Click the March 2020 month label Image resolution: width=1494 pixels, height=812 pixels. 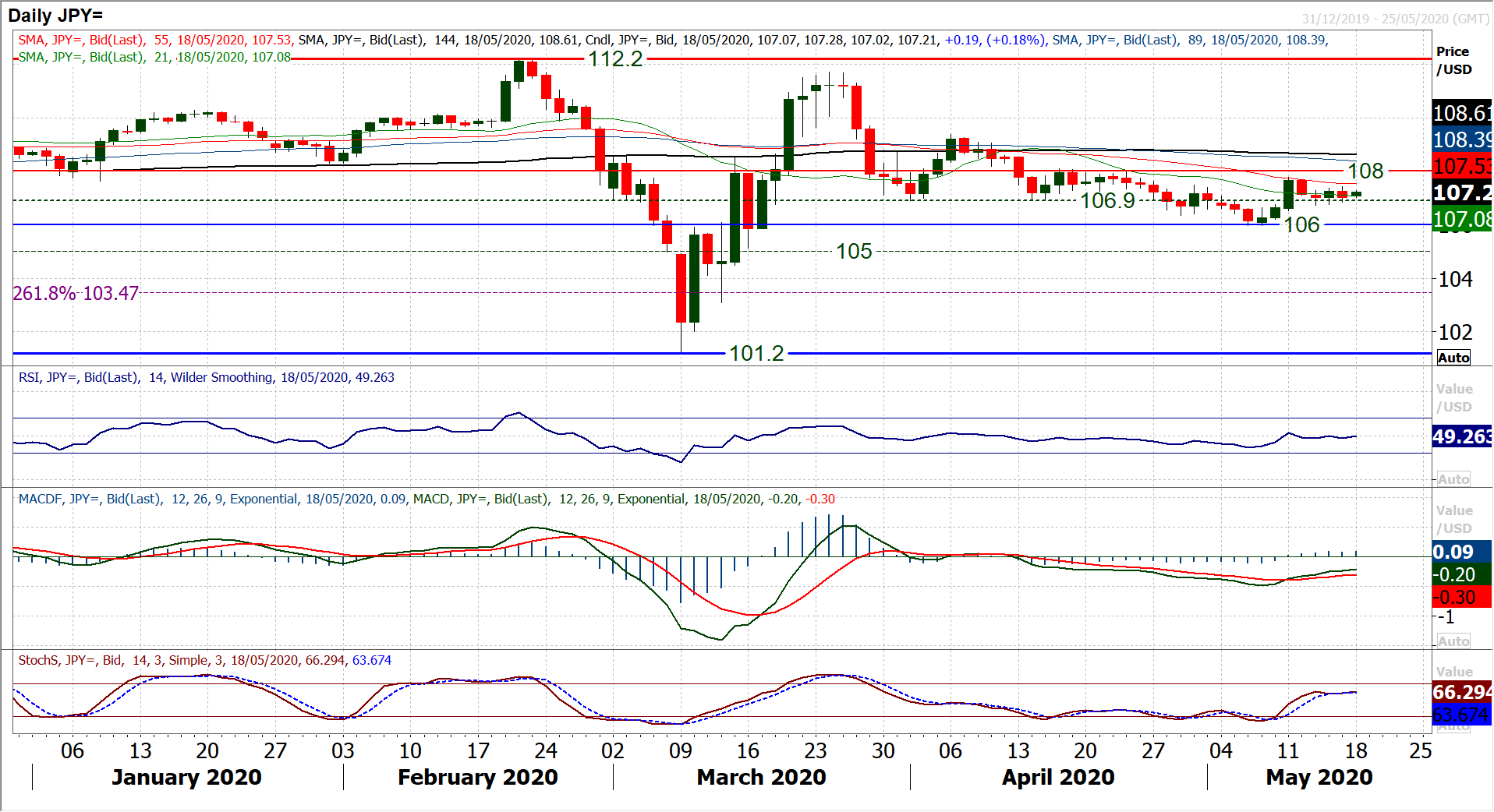click(x=761, y=778)
